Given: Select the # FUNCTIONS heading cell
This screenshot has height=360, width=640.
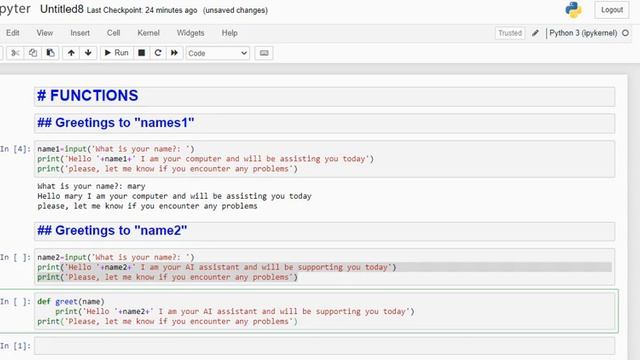Looking at the screenshot, I should pos(324,96).
